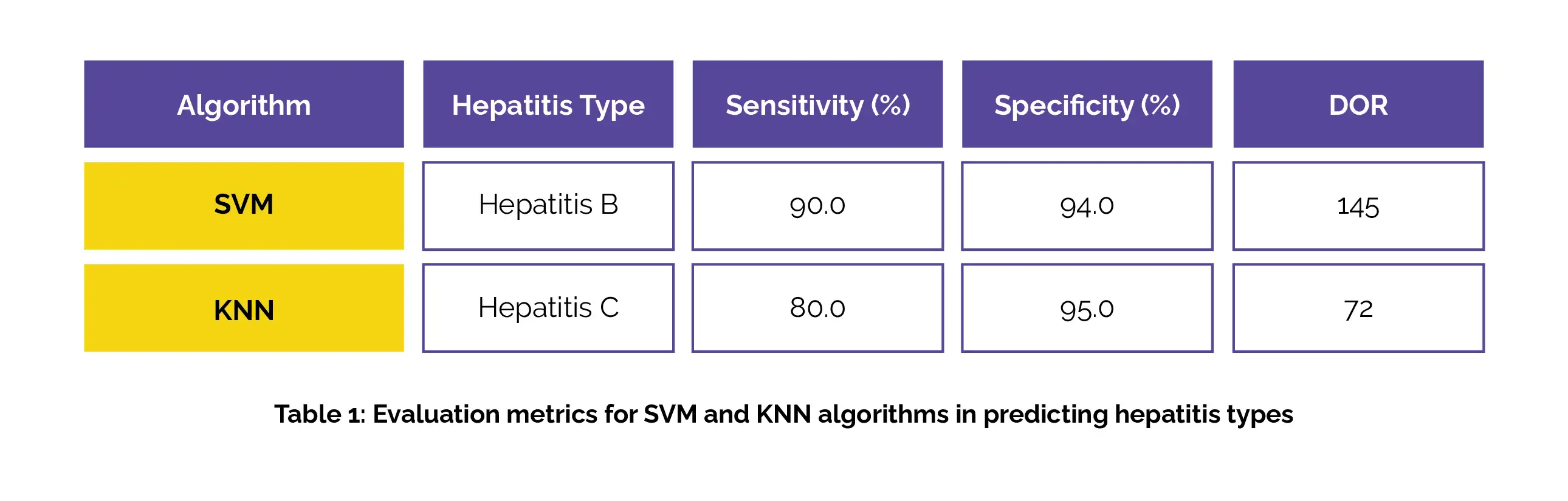Image resolution: width=1568 pixels, height=501 pixels.
Task: Select the Specificity (%) column header
Action: [1087, 104]
